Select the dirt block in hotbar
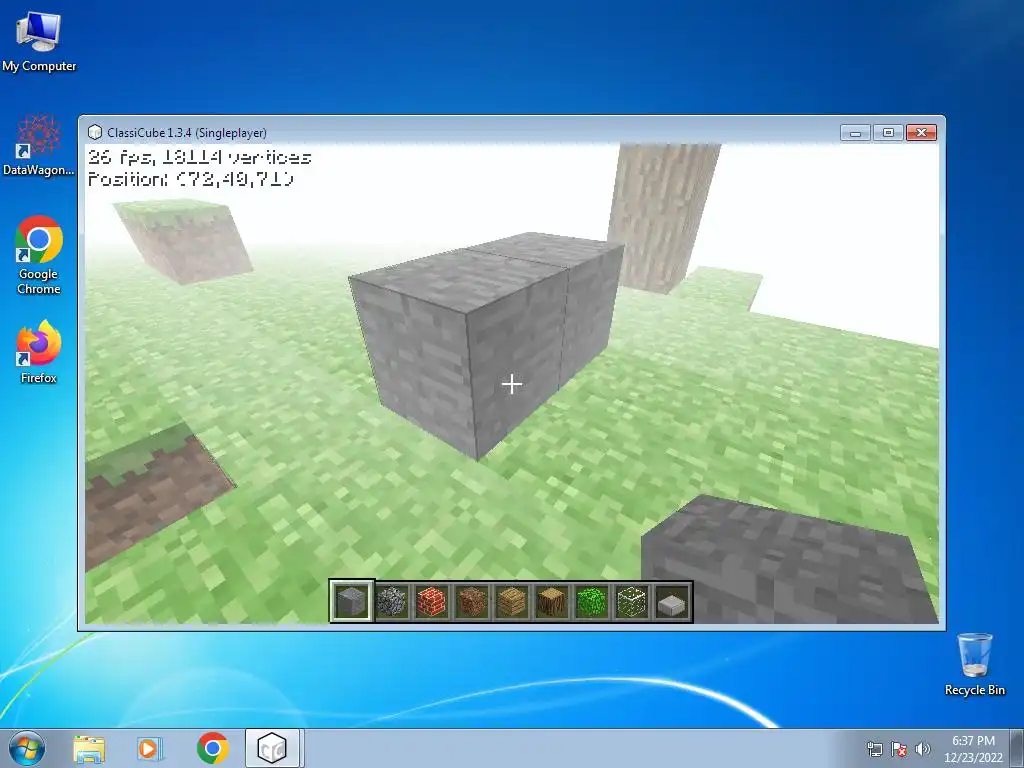This screenshot has height=768, width=1024. [x=472, y=601]
